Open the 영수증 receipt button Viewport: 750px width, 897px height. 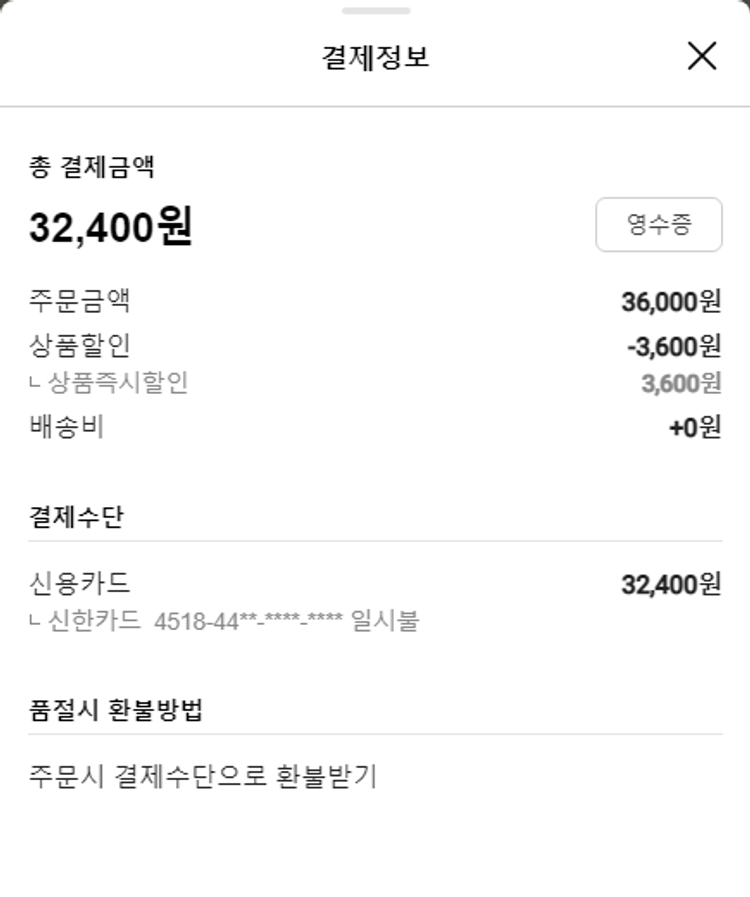click(658, 224)
